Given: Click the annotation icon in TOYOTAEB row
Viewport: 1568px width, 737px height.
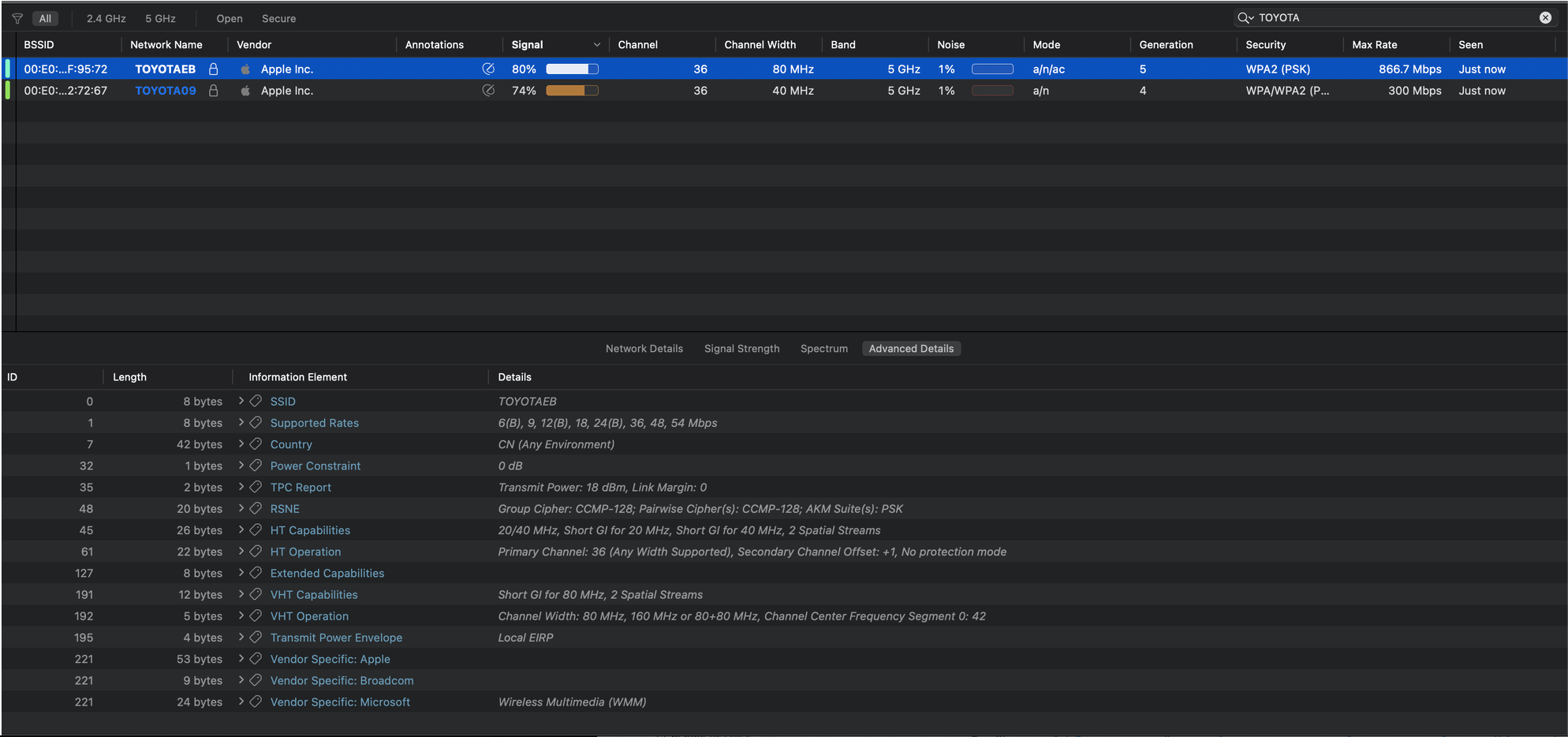Looking at the screenshot, I should tap(488, 69).
